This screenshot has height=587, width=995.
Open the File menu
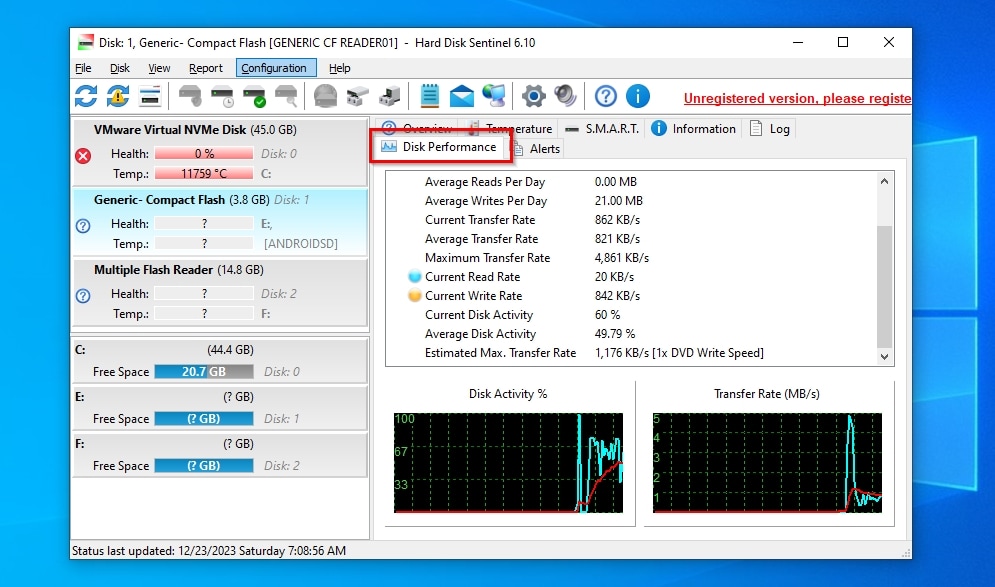[83, 68]
